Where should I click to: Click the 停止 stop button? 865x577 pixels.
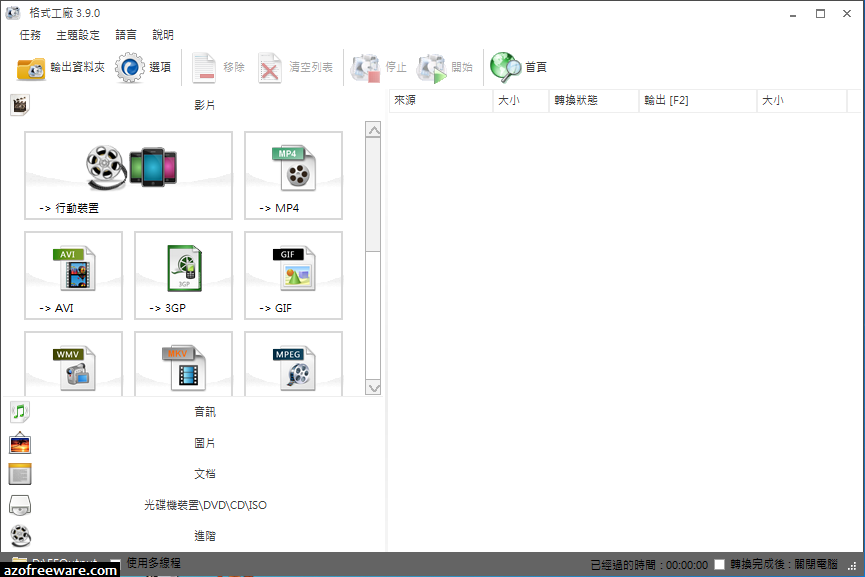click(x=378, y=67)
